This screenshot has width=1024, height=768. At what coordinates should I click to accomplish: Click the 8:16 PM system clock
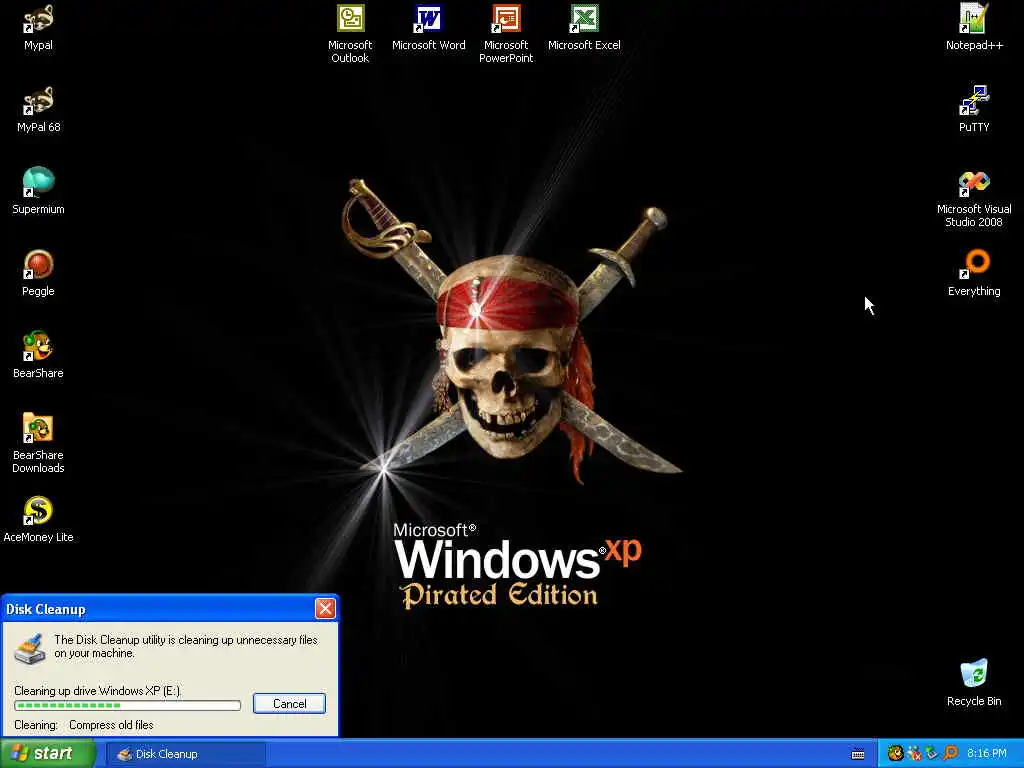986,754
